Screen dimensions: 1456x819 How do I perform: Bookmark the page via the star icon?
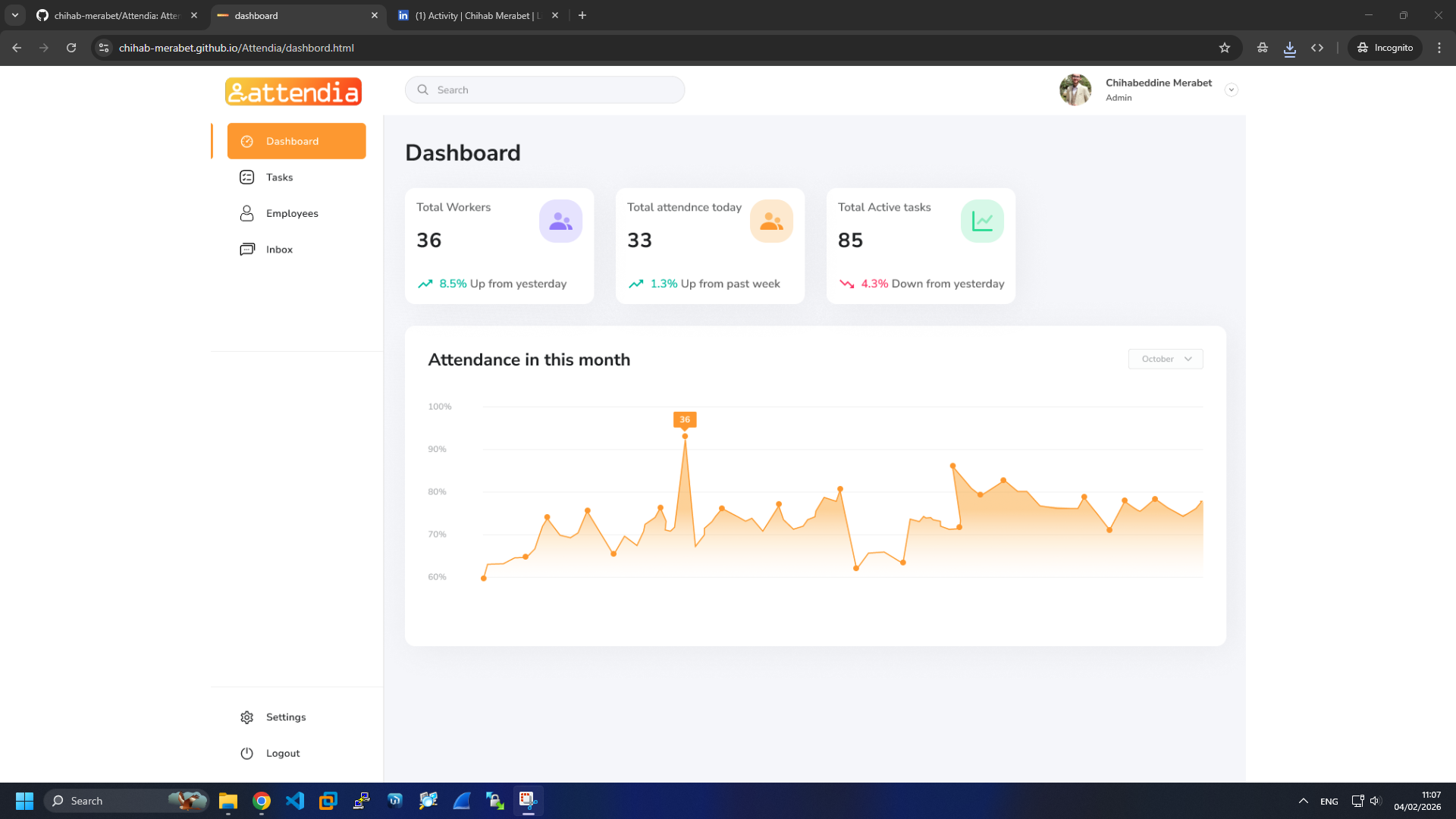[1225, 48]
